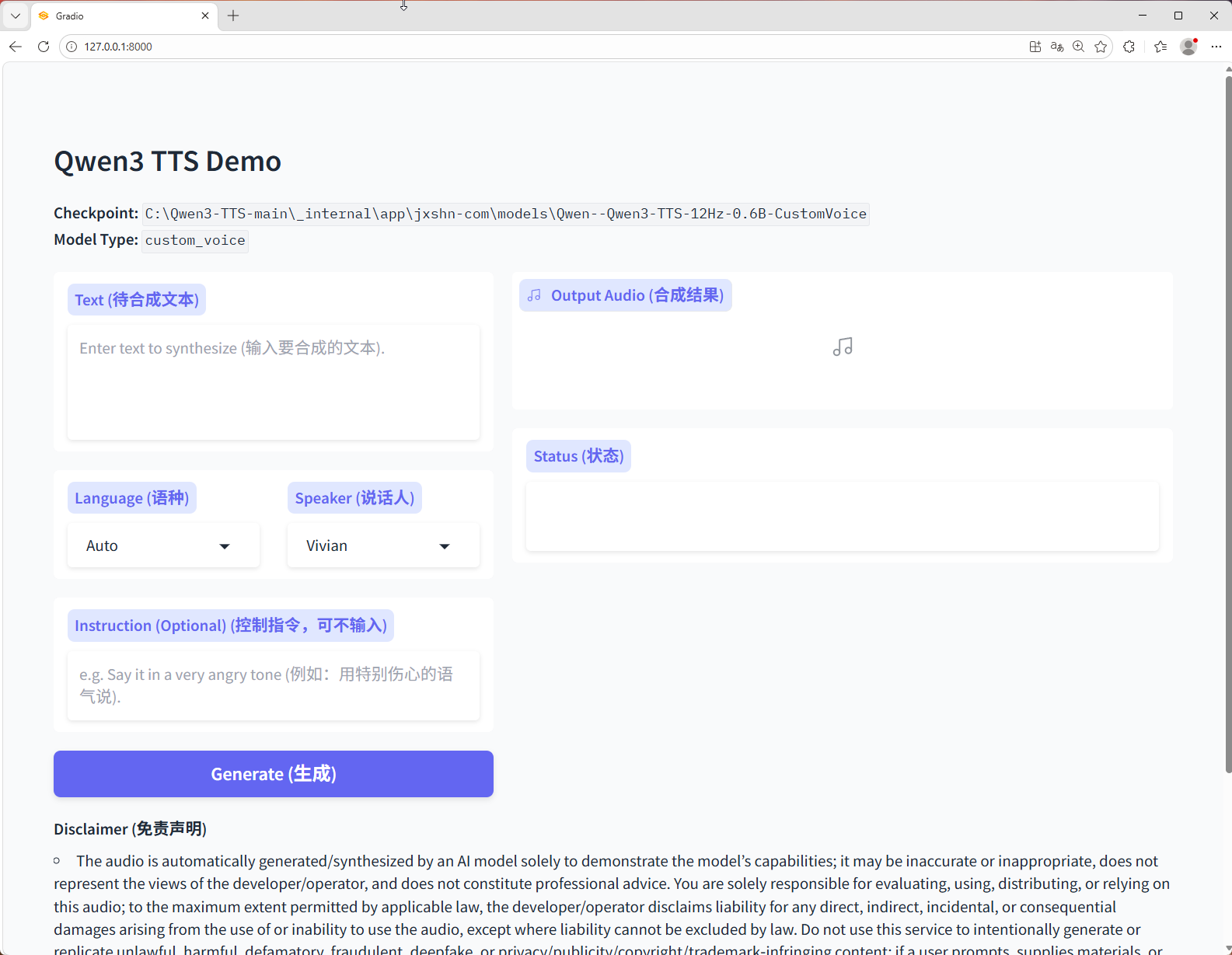Close the Gradio tab
The image size is (1232, 955).
pos(205,16)
